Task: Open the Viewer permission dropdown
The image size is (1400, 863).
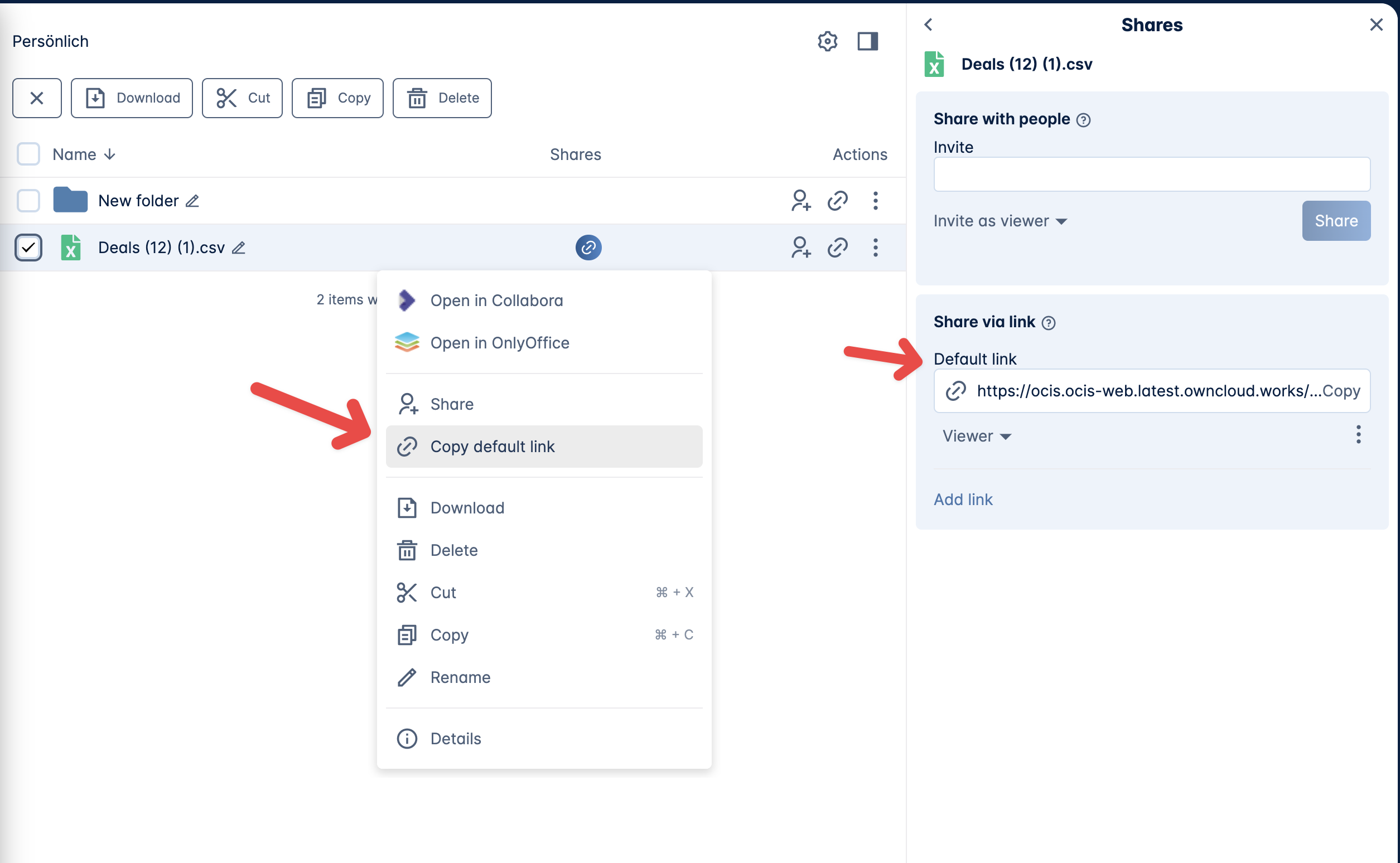Action: 976,435
